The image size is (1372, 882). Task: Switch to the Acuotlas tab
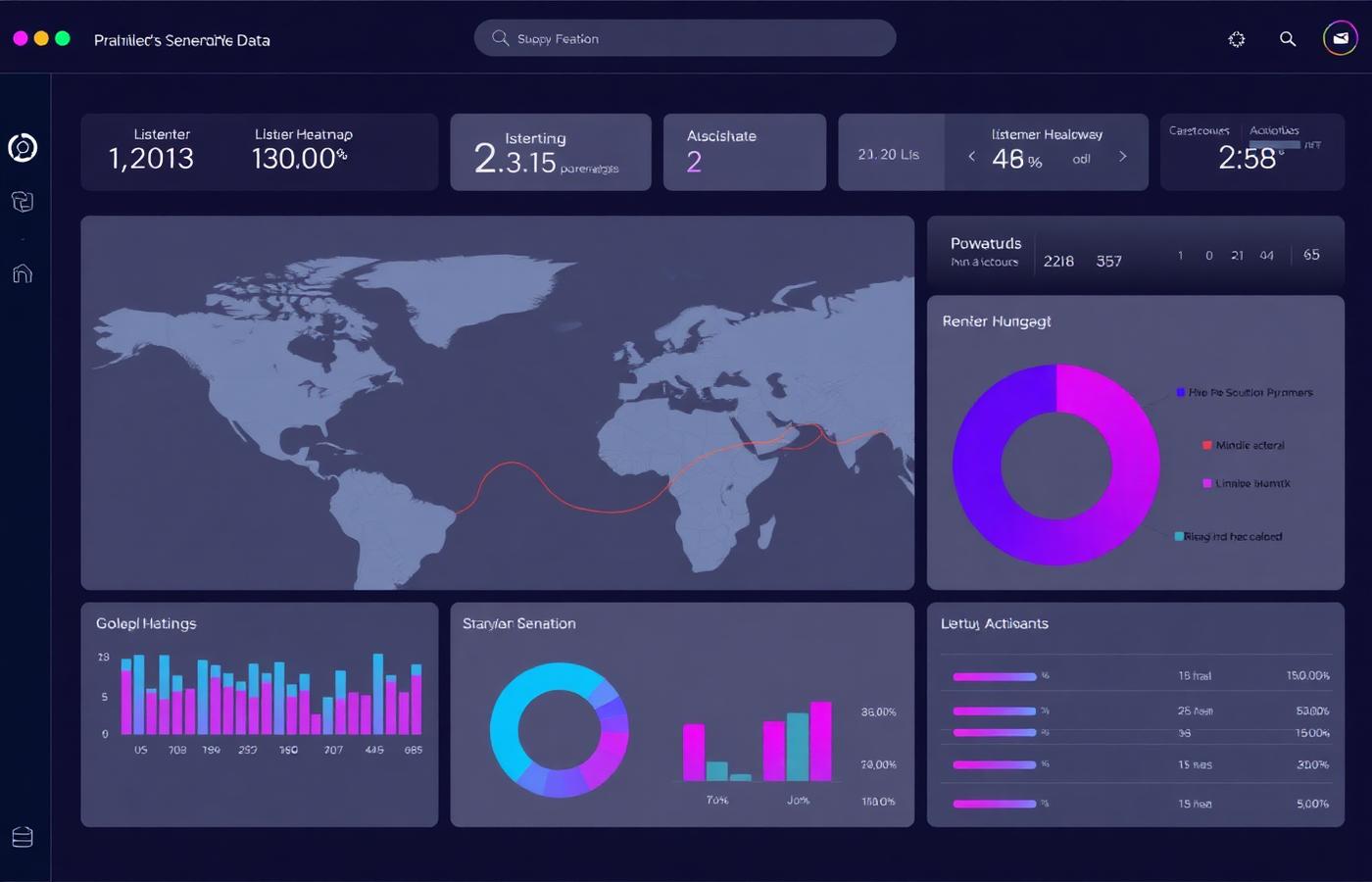coord(1274,130)
